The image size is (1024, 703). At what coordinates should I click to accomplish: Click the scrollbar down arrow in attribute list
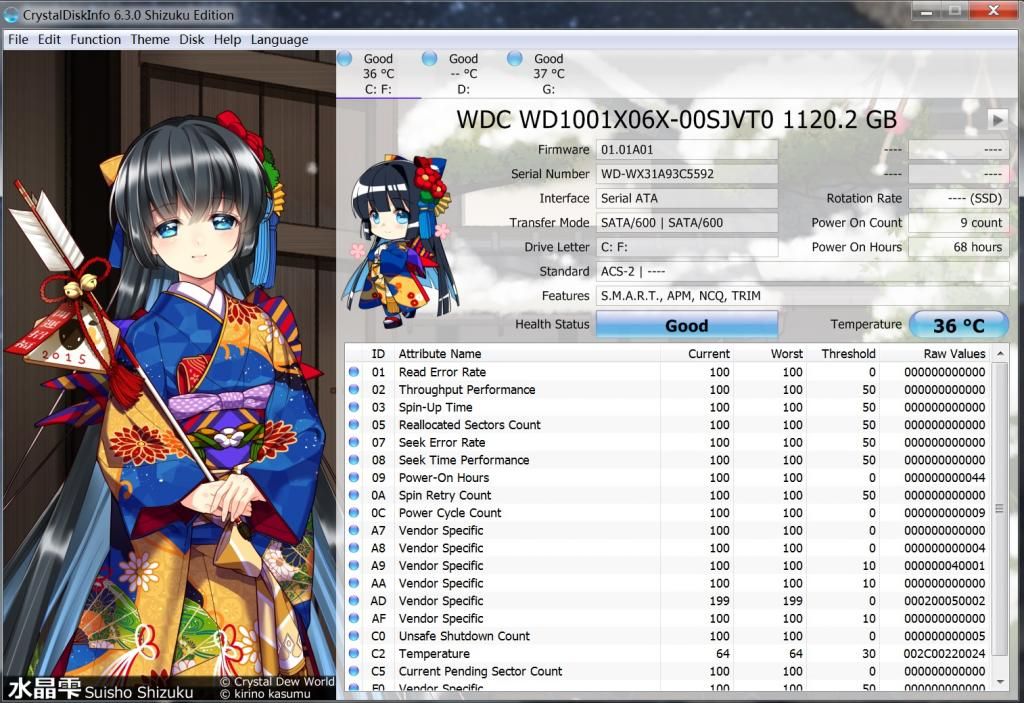[x=1000, y=681]
